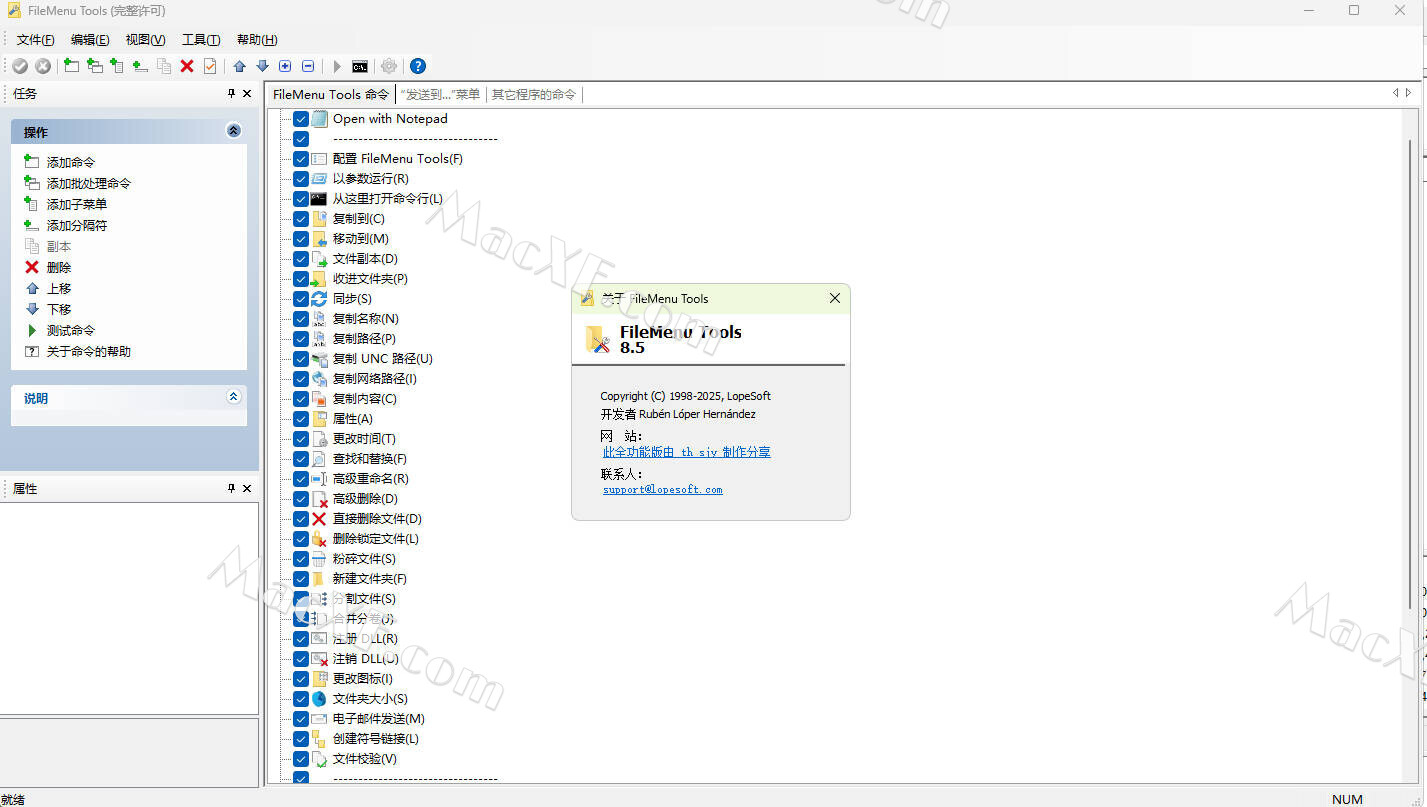Click the Collapse all minus toolbar icon
Viewport: 1427px width, 807px height.
(308, 66)
